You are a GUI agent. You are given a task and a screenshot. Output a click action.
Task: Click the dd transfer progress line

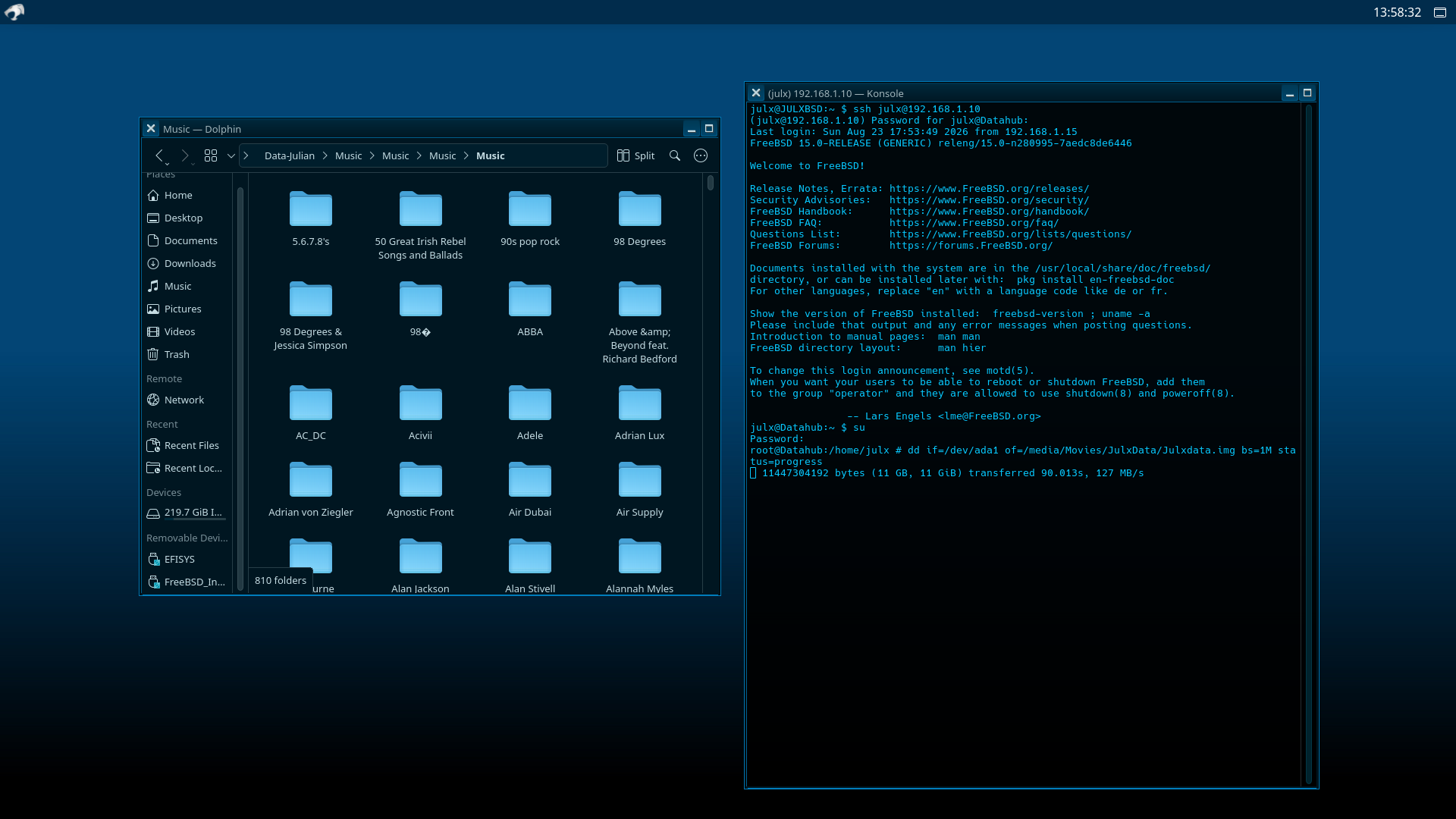coord(947,473)
